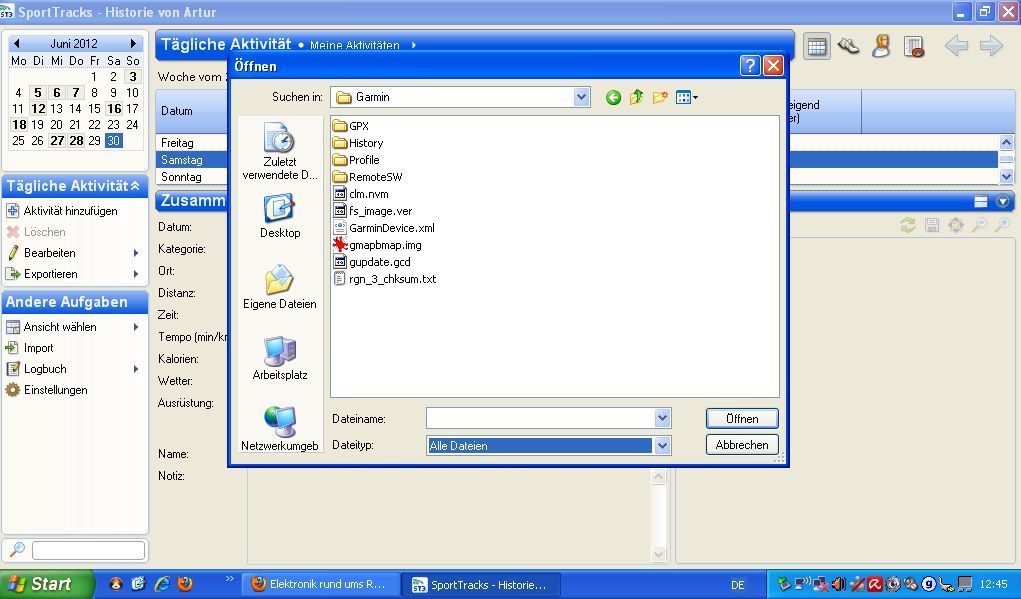Viewport: 1021px width, 599px height.
Task: Cancel dialog with Abbrechen button
Action: click(x=741, y=445)
